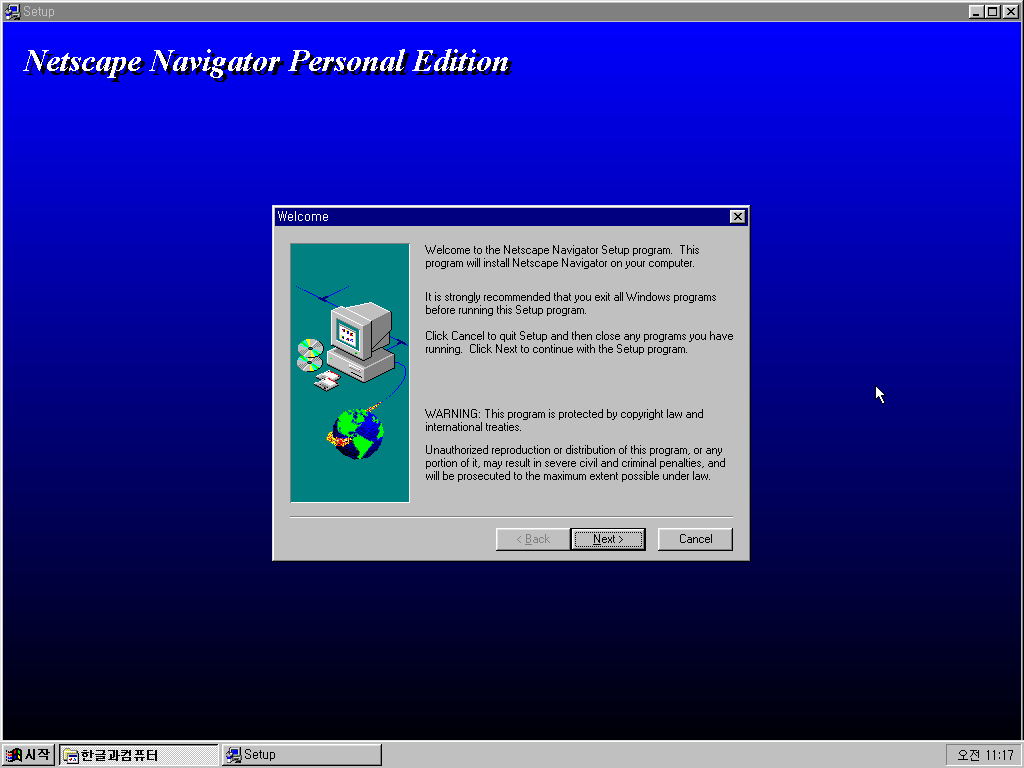Click the Setup window icon in title bar

click(x=12, y=11)
